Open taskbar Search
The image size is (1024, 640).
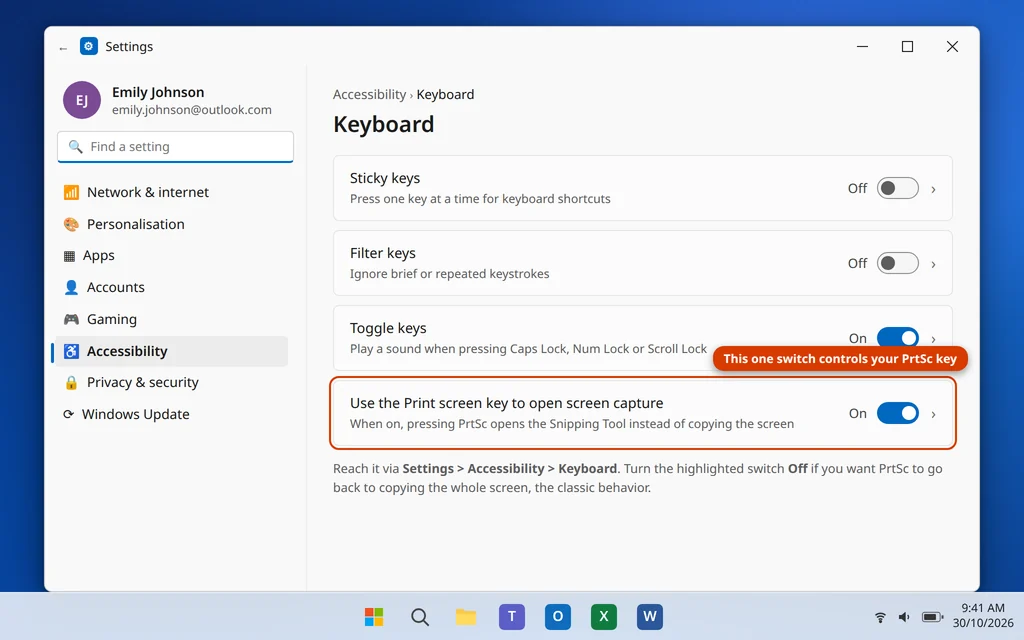pyautogui.click(x=420, y=616)
